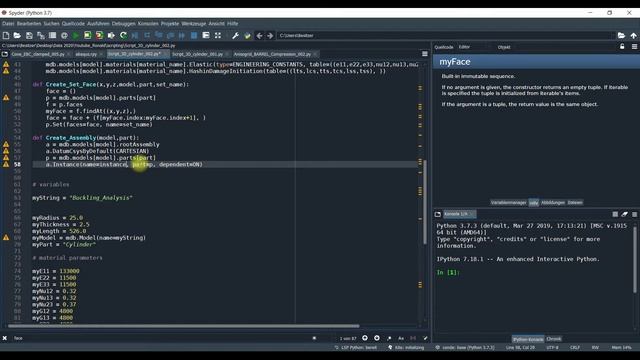Open the Suchen menu
Viewport: 640px width, 360px height.
(x=51, y=24)
